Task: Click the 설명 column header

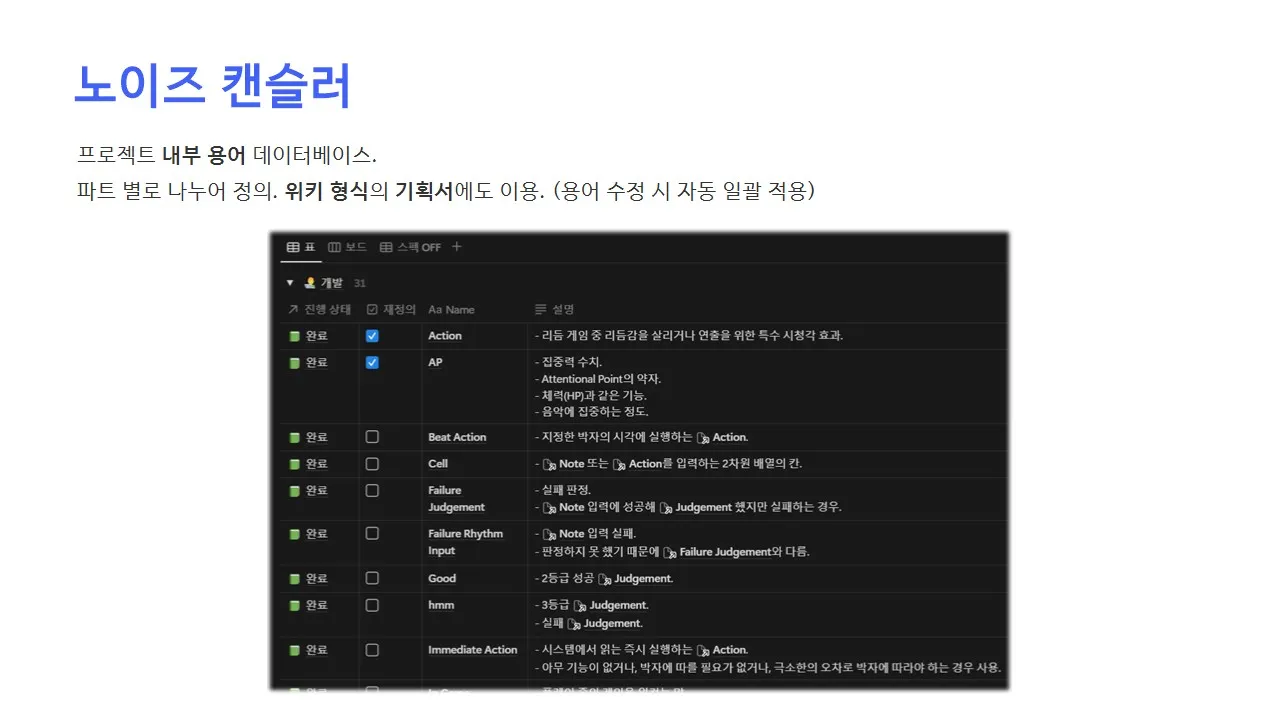Action: tap(554, 310)
